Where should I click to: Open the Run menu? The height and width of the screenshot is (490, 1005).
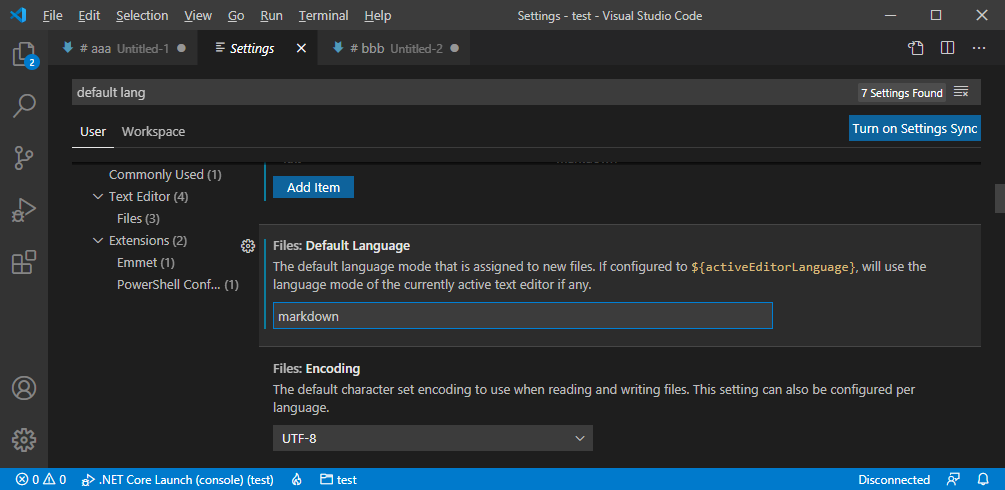point(272,15)
